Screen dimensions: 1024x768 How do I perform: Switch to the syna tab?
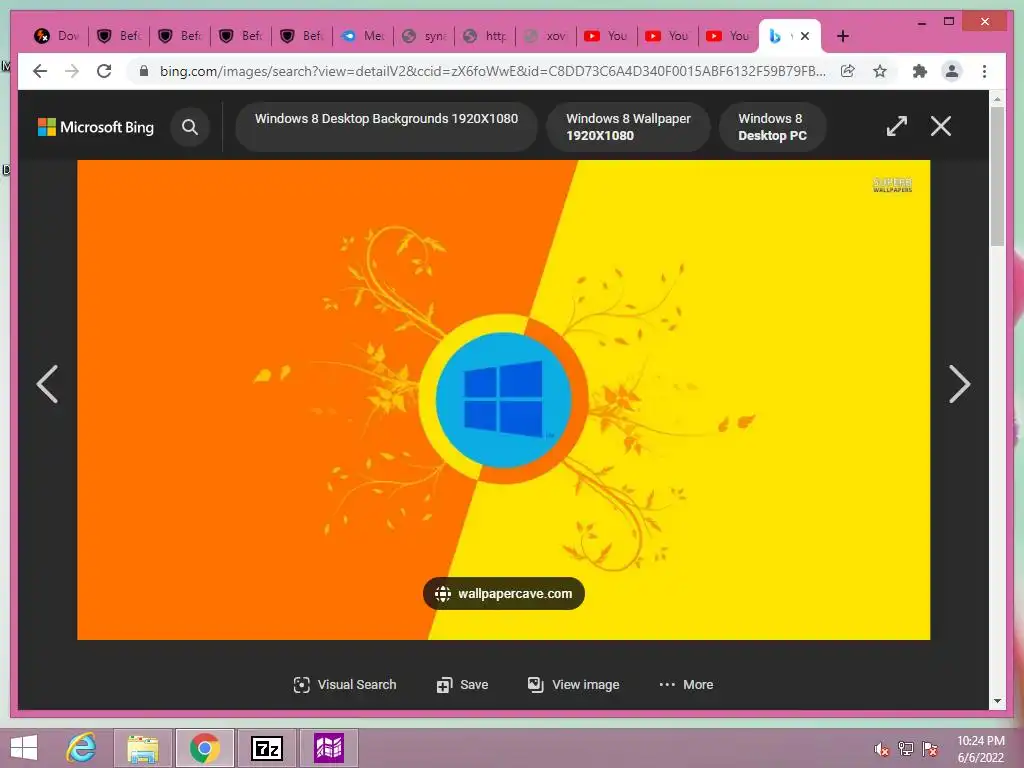[x=424, y=36]
